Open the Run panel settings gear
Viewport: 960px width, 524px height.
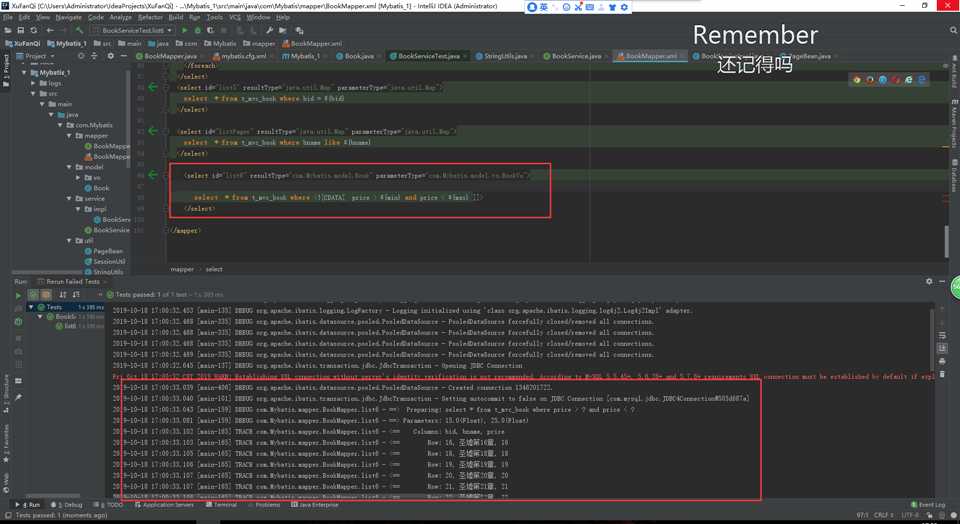[930, 282]
